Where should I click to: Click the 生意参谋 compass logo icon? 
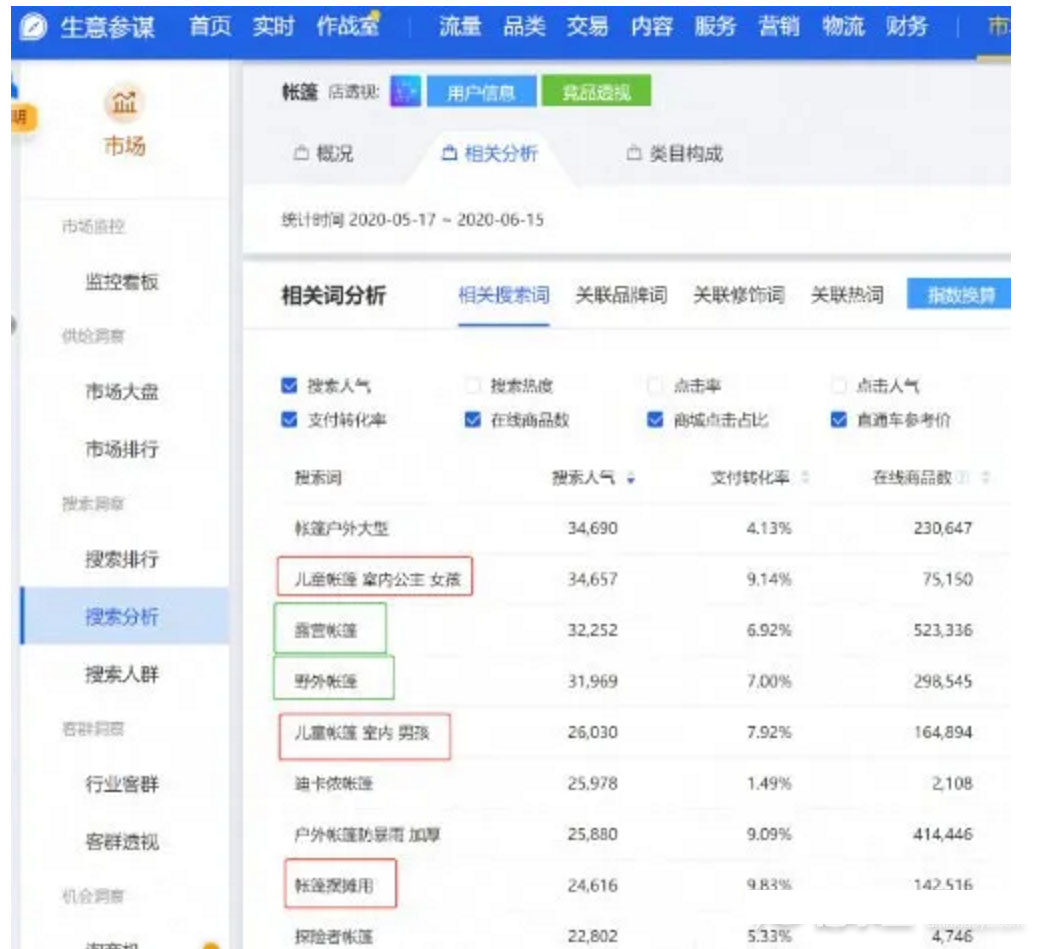(x=35, y=25)
